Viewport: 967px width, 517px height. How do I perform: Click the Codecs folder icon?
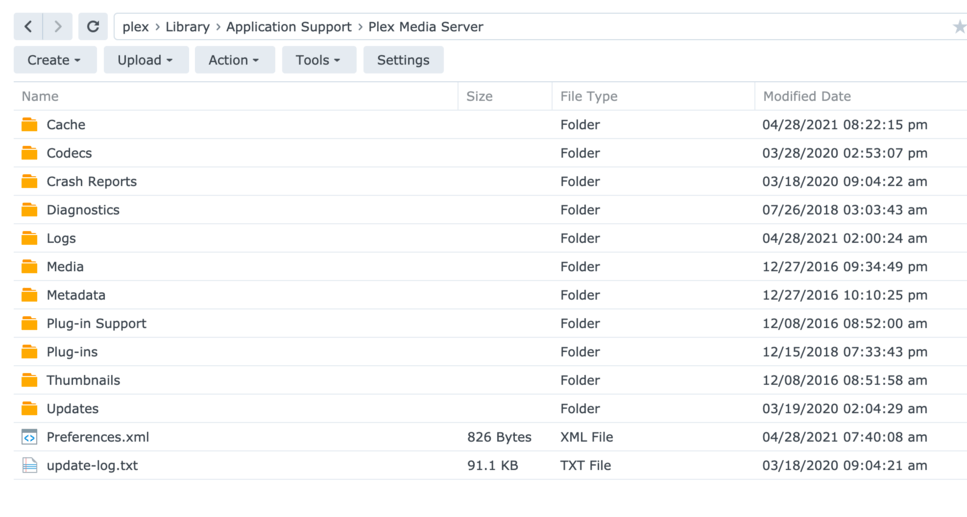pos(29,153)
